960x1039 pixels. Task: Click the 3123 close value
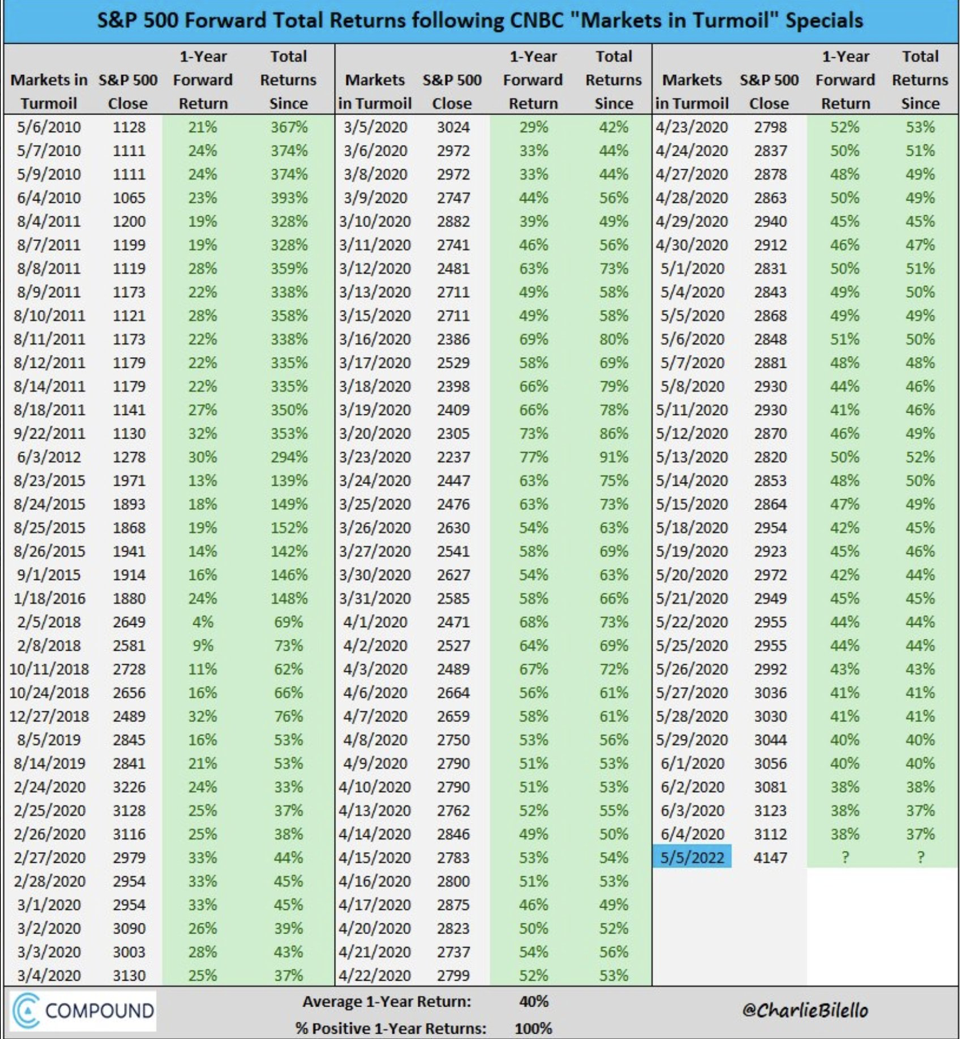[x=770, y=810]
